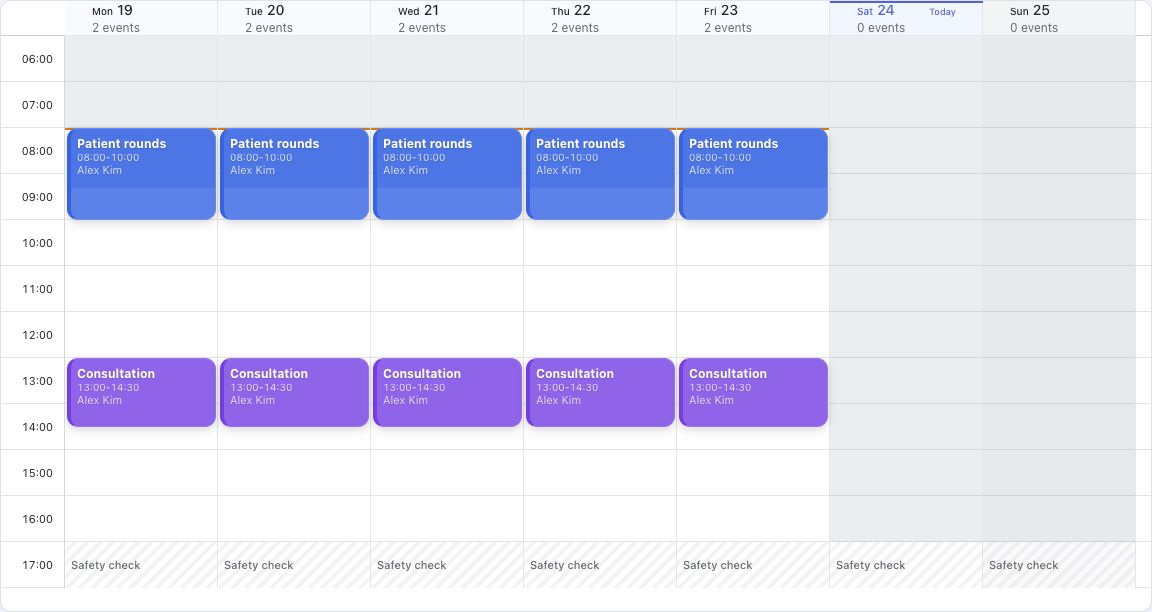1152x612 pixels.
Task: Click Friday's Safety check block
Action: tap(753, 565)
